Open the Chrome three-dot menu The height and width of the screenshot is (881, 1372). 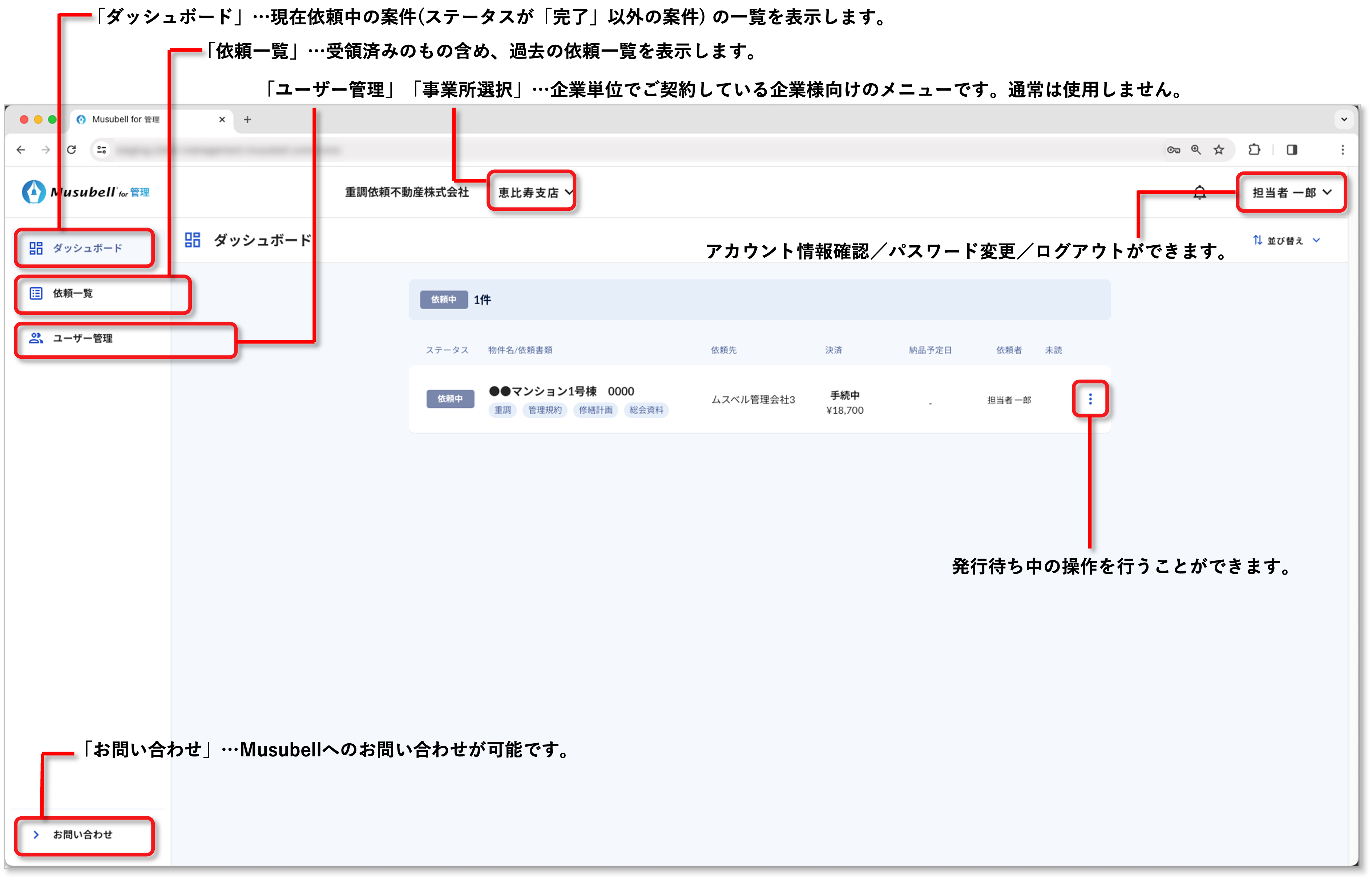click(x=1343, y=150)
